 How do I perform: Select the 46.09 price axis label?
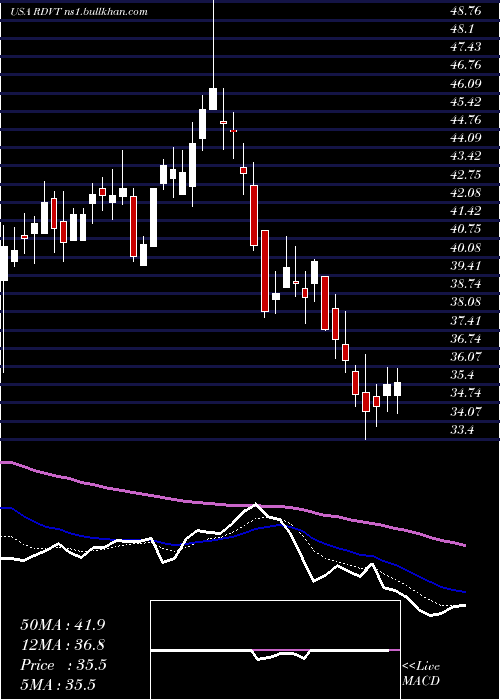[x=465, y=83]
